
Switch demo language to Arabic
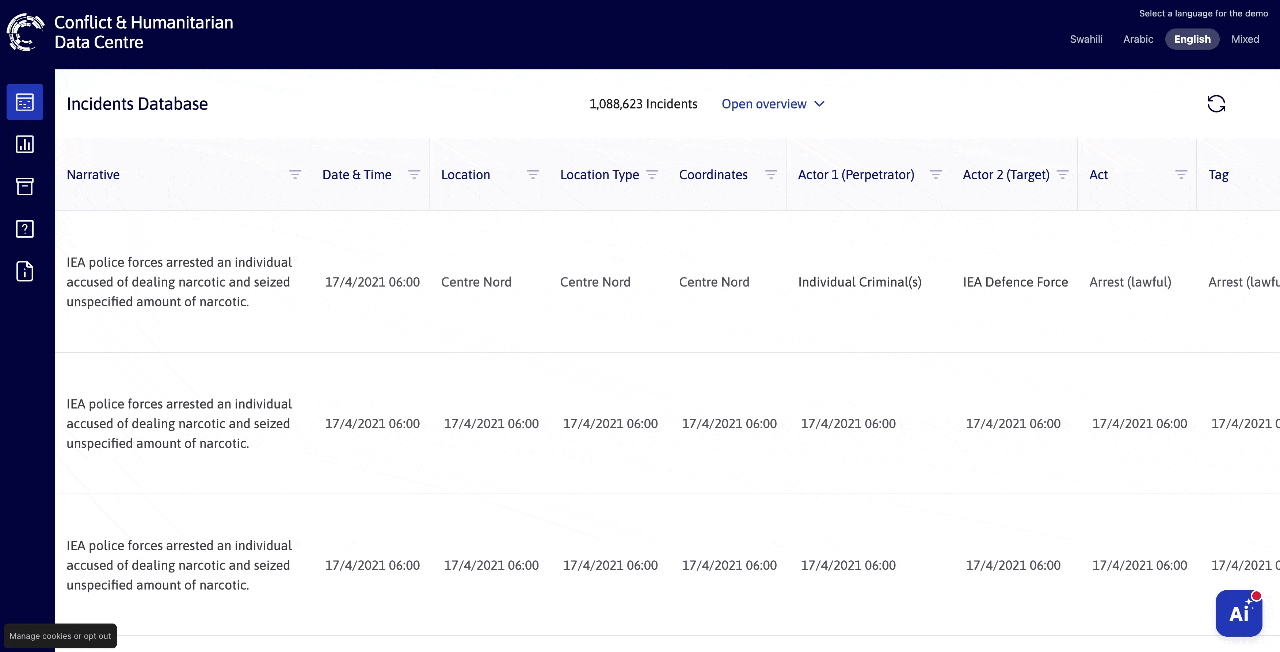click(1138, 39)
